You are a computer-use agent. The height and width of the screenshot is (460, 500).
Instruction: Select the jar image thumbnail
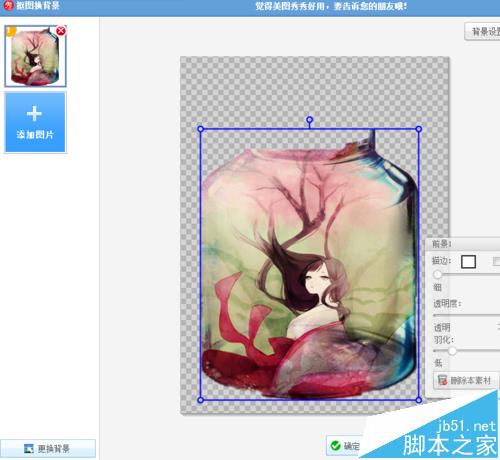click(35, 56)
